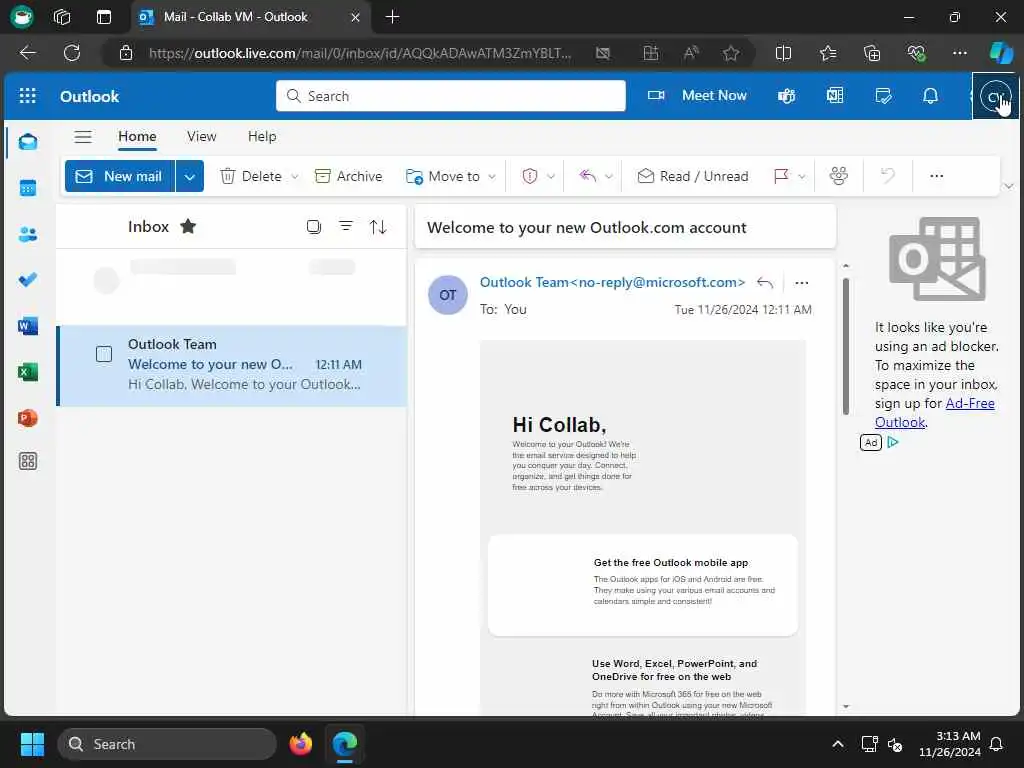This screenshot has height=768, width=1024.
Task: Open a new browser tab
Action: [x=392, y=17]
